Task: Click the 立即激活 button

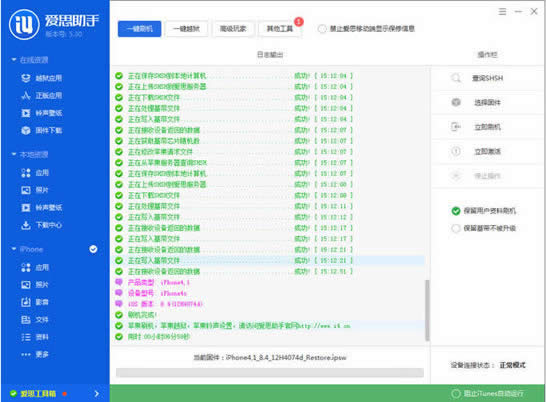Action: [488, 151]
